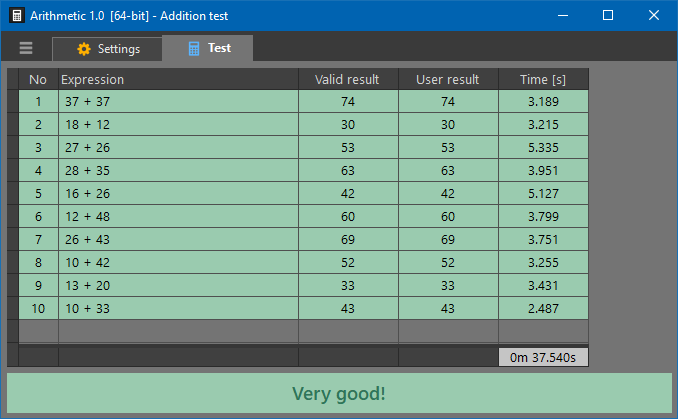Click the Expression column header
678x419 pixels.
[x=178, y=79]
